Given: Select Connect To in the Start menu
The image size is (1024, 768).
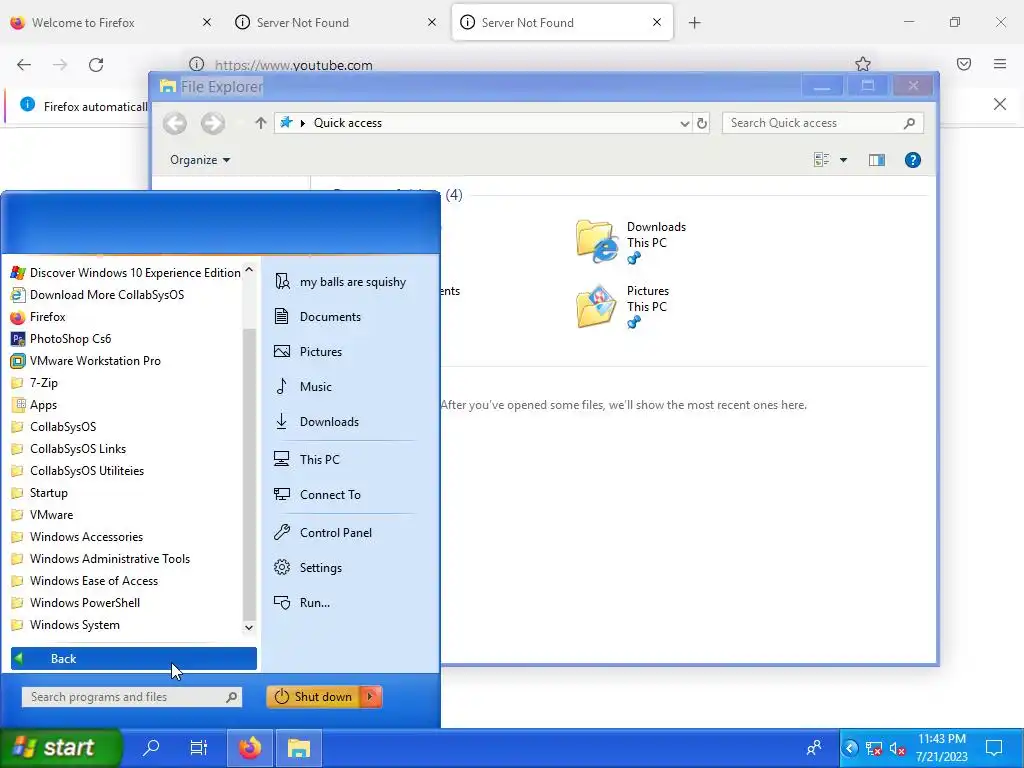Looking at the screenshot, I should pyautogui.click(x=317, y=494).
